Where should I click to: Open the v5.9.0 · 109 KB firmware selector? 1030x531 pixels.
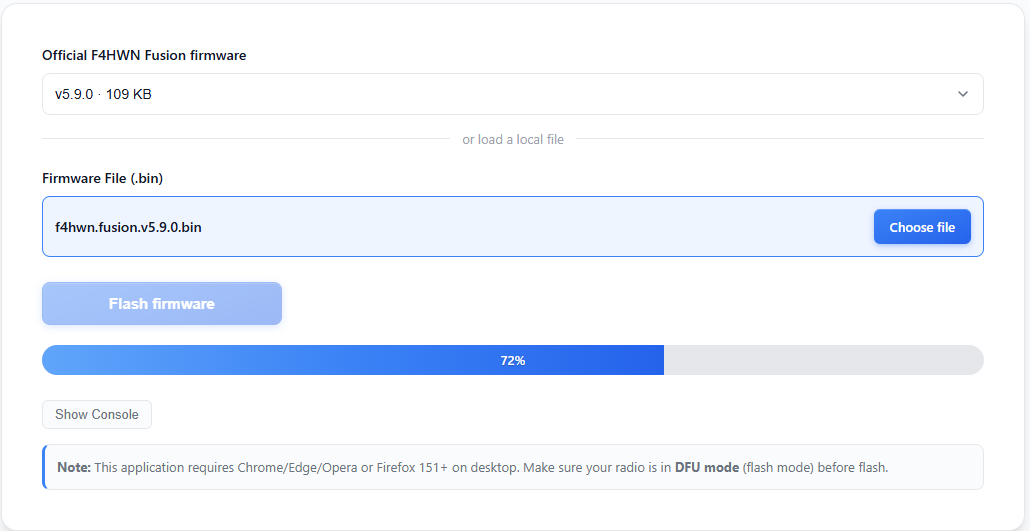tap(512, 94)
